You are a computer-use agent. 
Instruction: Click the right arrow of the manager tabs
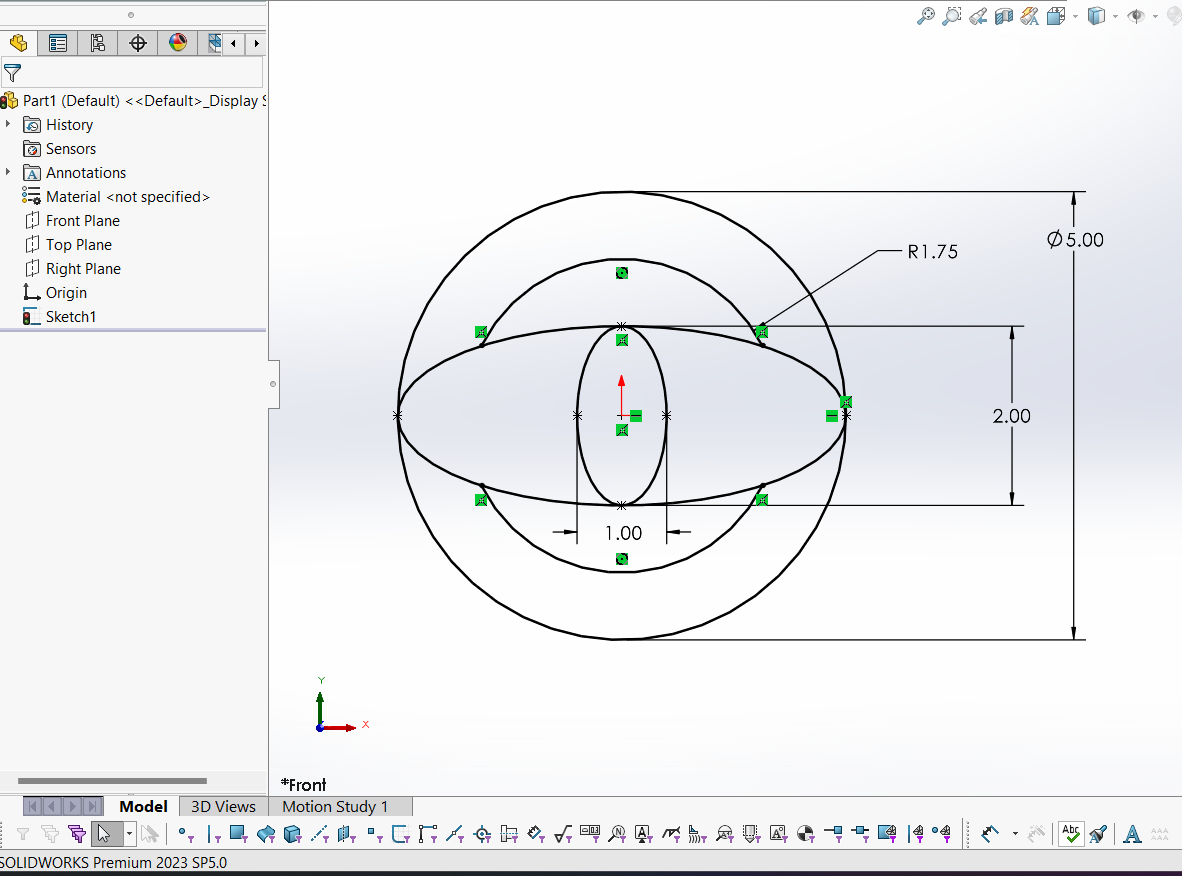tap(256, 44)
